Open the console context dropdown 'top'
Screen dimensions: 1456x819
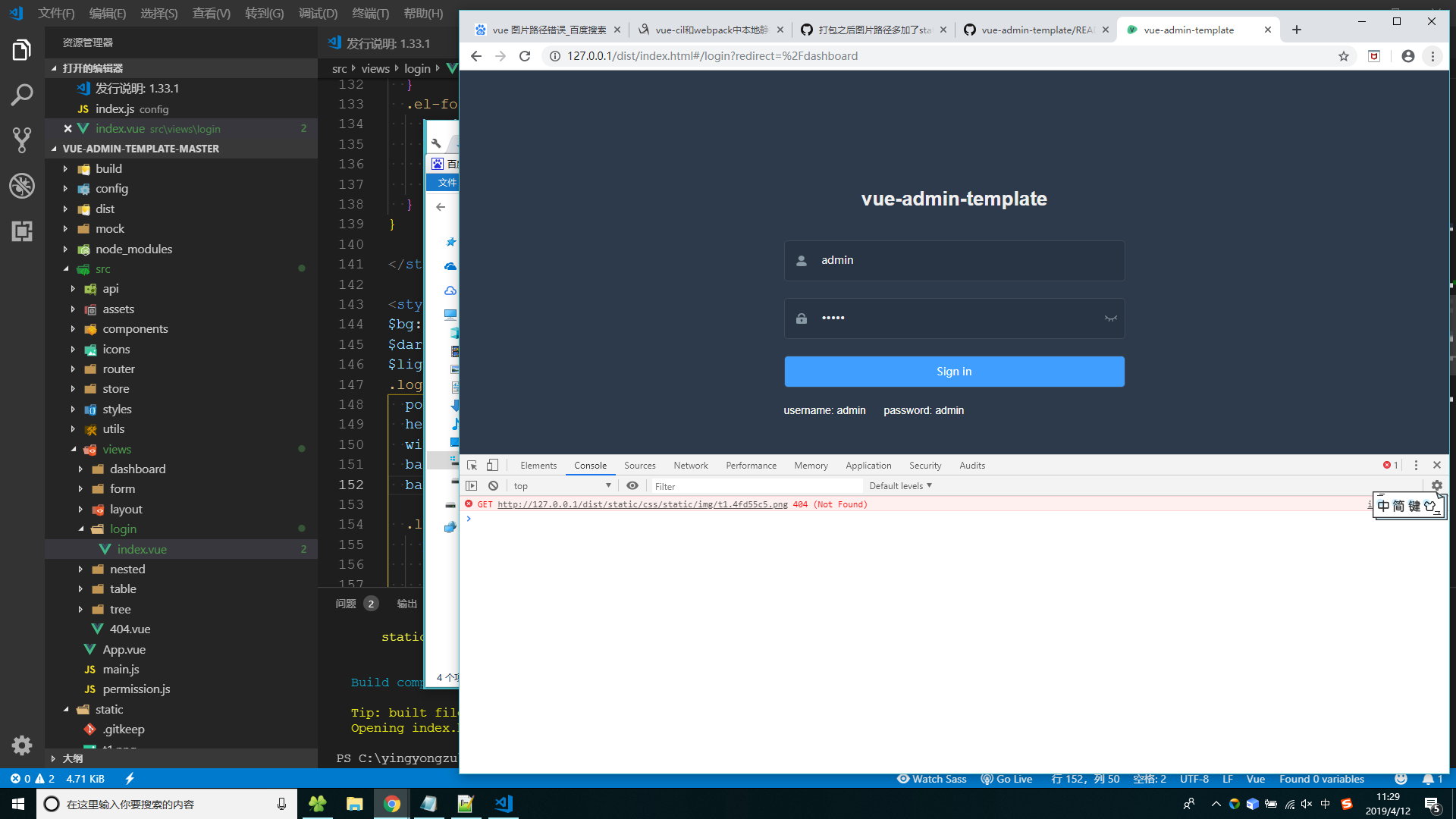coord(562,486)
